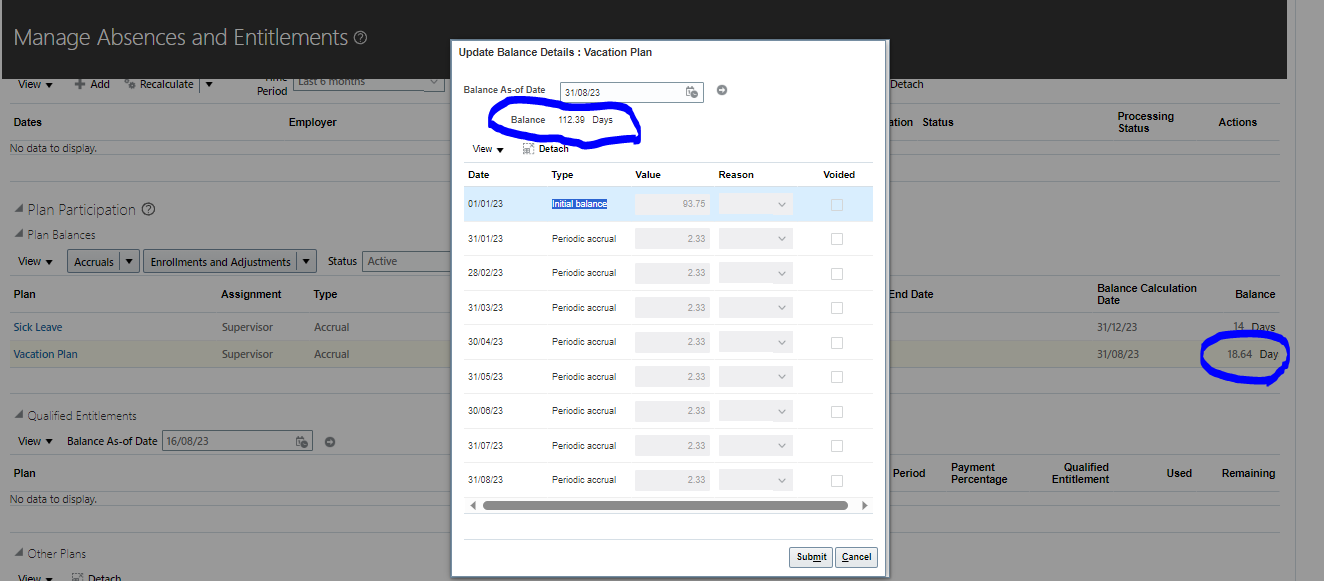Open the Last 6 months Time Period dropdown
The image size is (1324, 581).
point(433,81)
